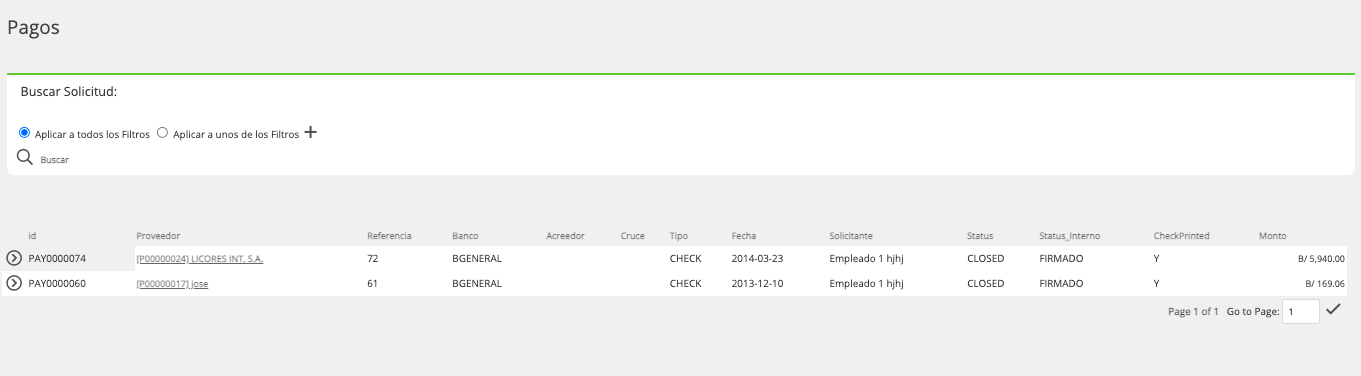Sort by the Acreedor column header
The image size is (1361, 376).
tap(565, 236)
